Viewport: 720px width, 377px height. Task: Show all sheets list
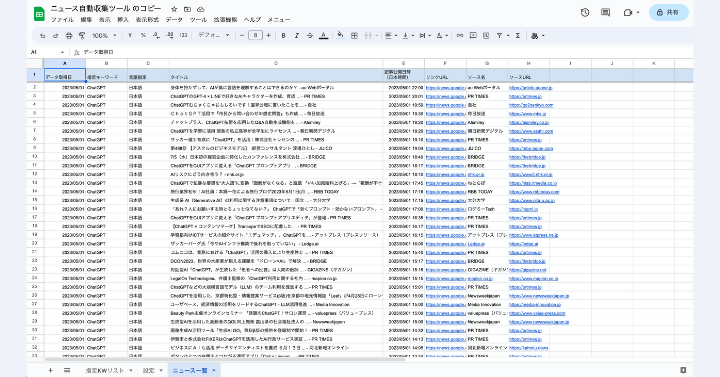(67, 370)
